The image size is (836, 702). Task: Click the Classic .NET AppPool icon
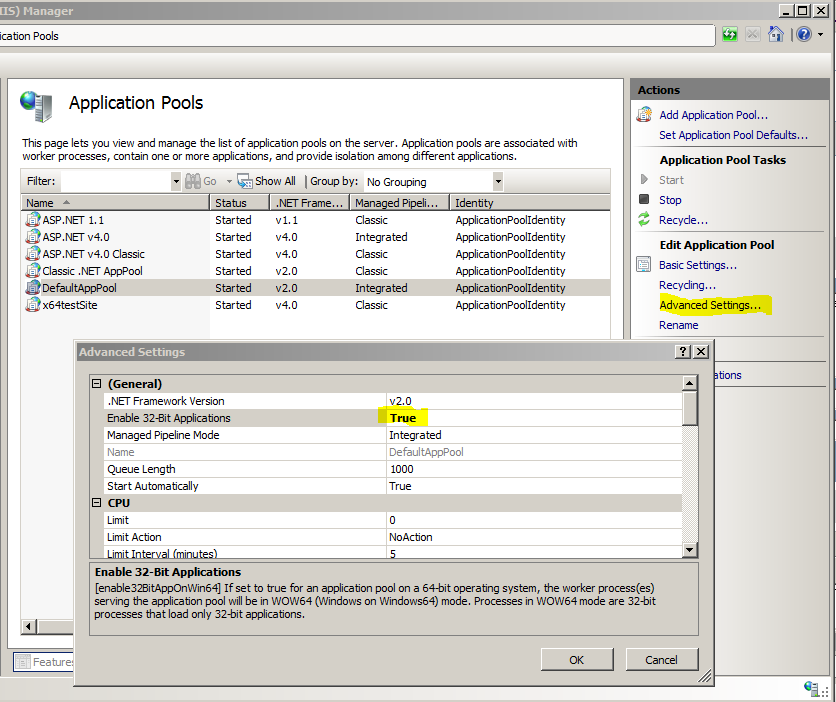(x=33, y=271)
